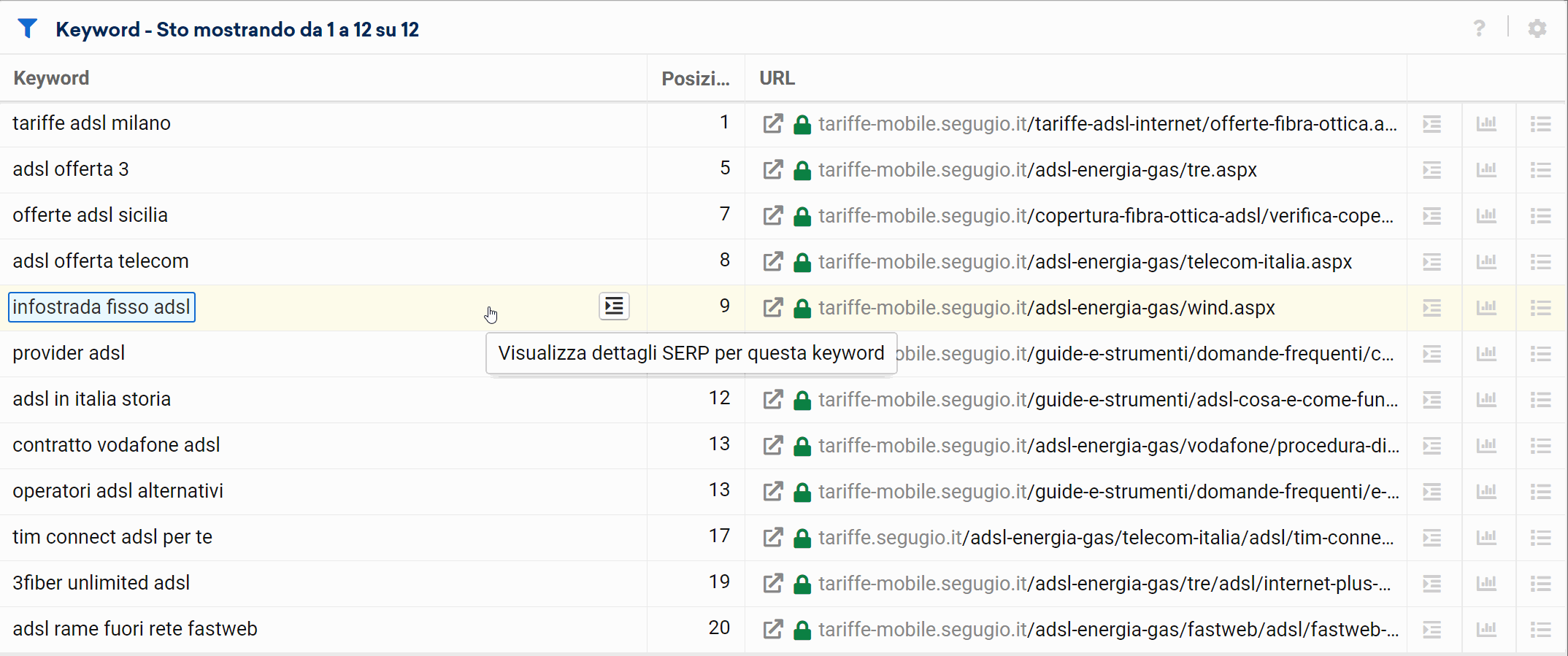This screenshot has width=1568, height=656.
Task: Open chart icon for contratto vodafone adsl
Action: 1486,446
